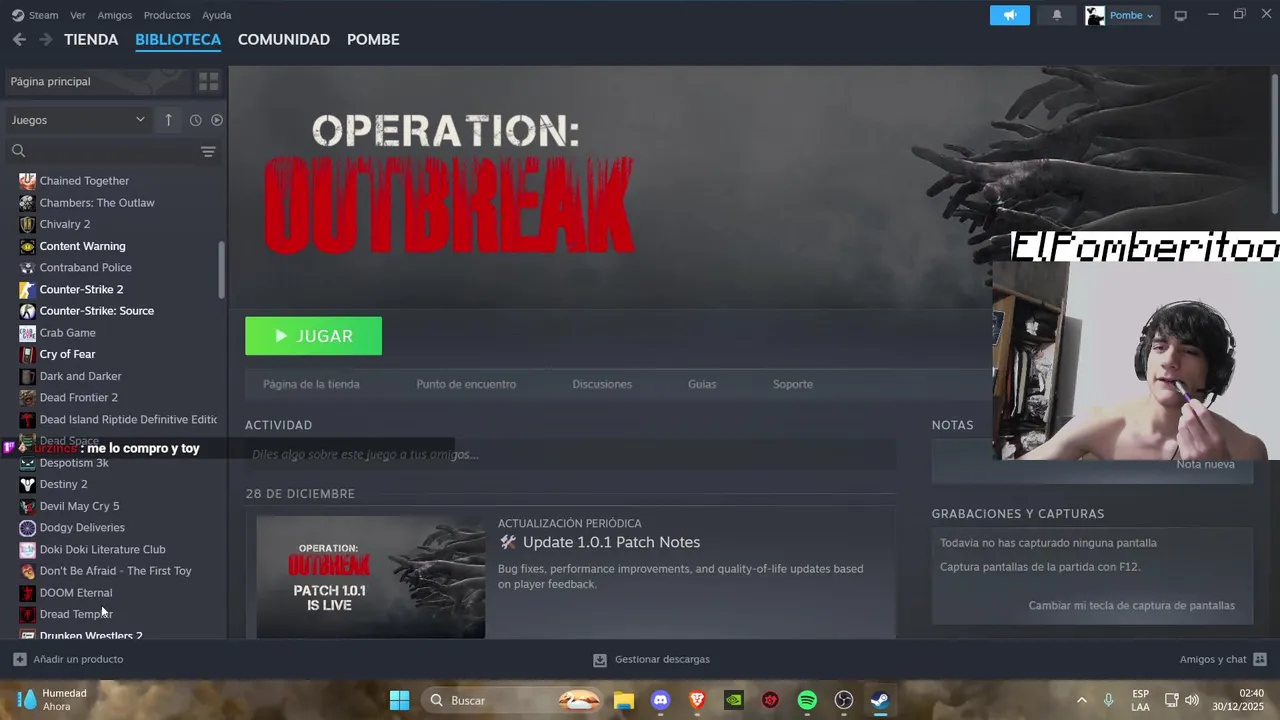Open Windows Start menu
This screenshot has width=1280, height=720.
[x=399, y=700]
